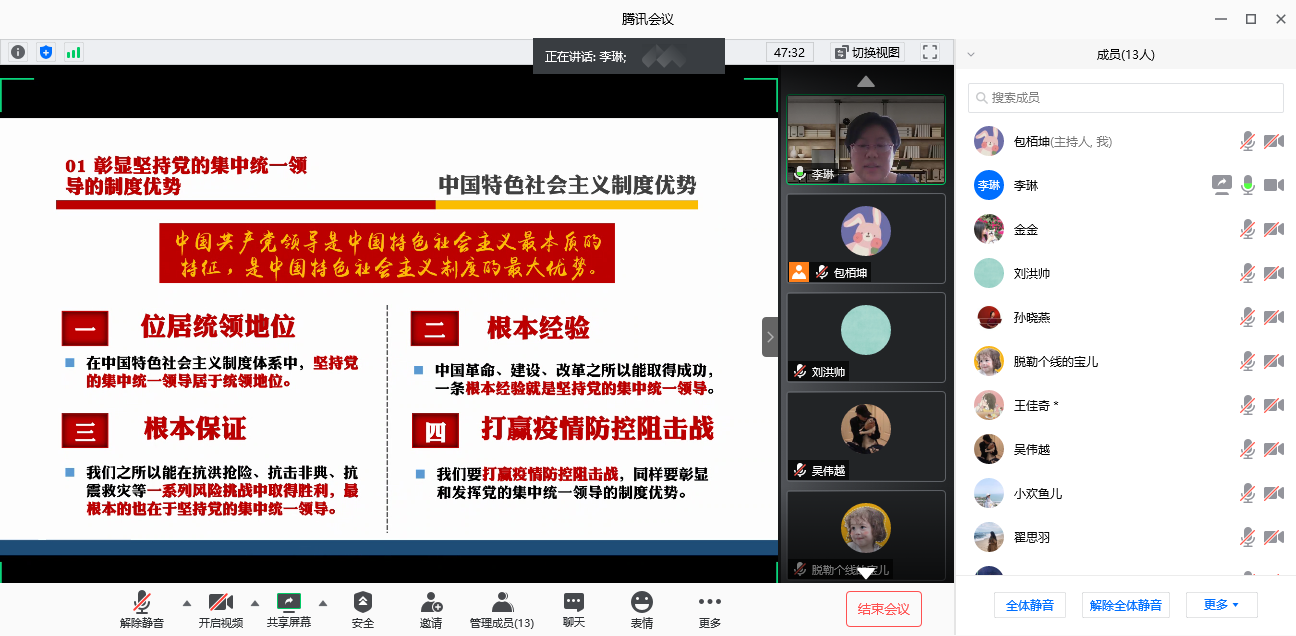Open the 更多 menu in bottom toolbar
This screenshot has height=636, width=1296.
point(709,602)
